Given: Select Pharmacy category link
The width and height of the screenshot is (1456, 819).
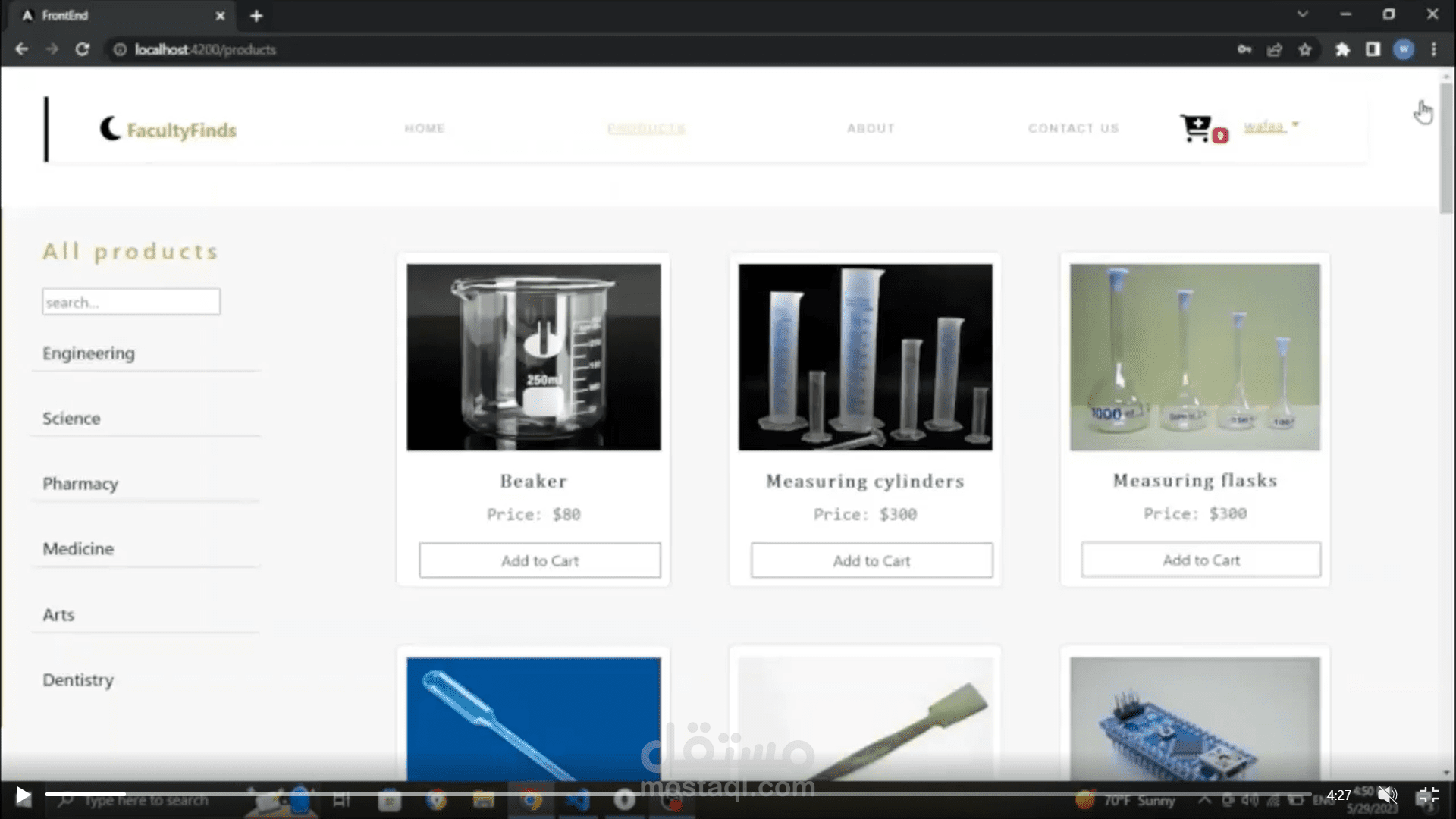Looking at the screenshot, I should coord(80,484).
